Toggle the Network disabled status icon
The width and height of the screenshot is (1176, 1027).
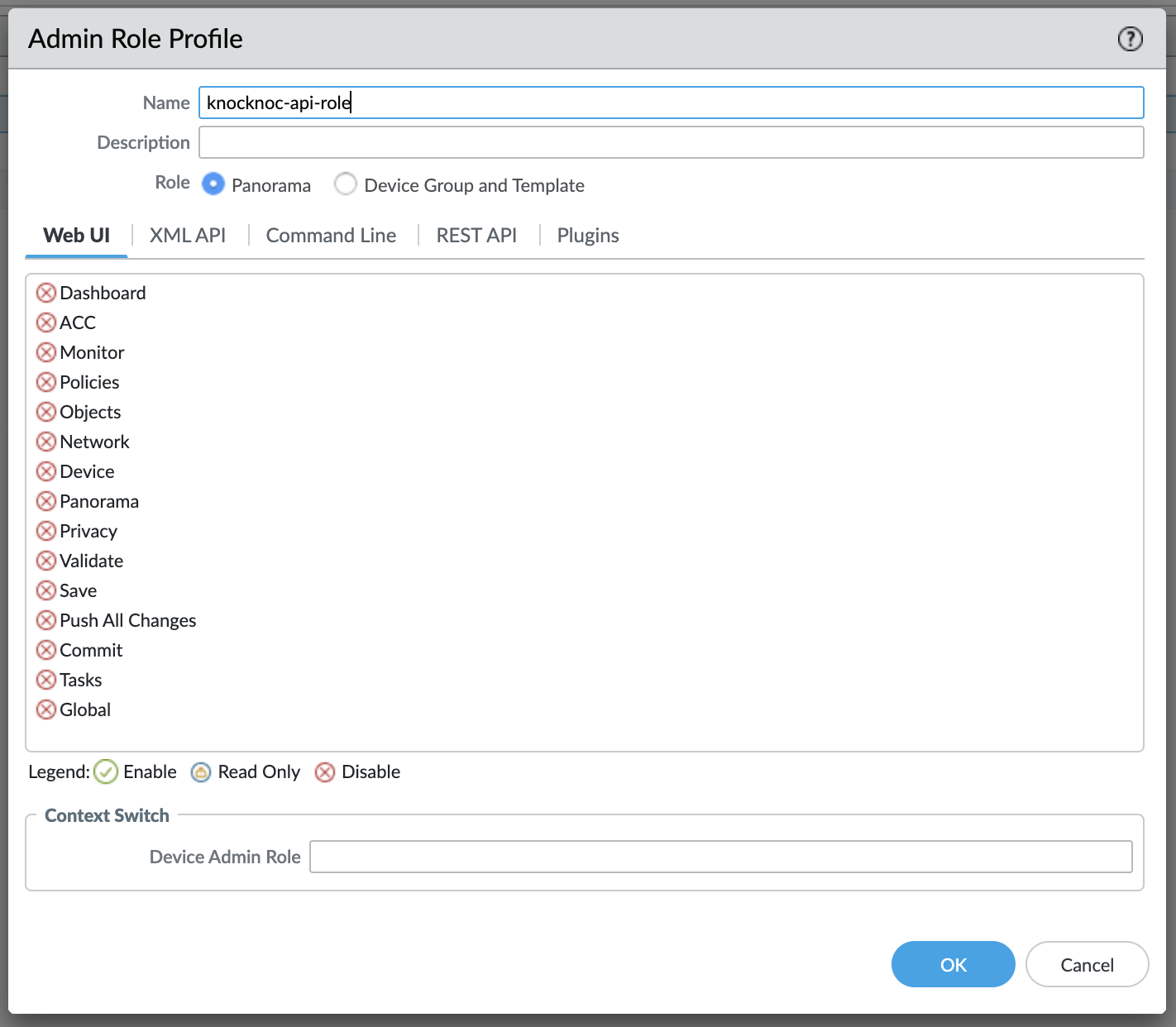(x=46, y=442)
